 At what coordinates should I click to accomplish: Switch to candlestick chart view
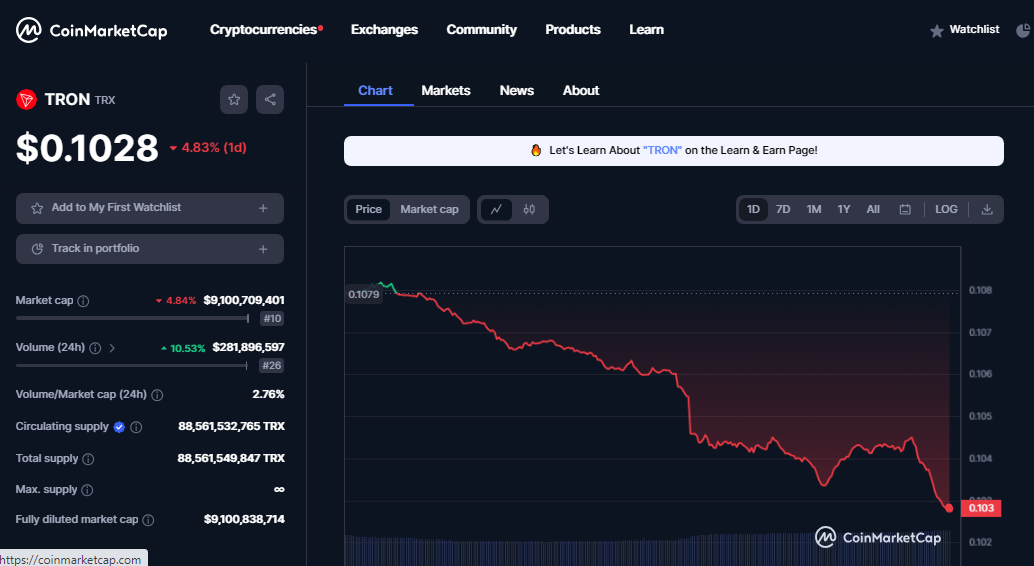(529, 209)
